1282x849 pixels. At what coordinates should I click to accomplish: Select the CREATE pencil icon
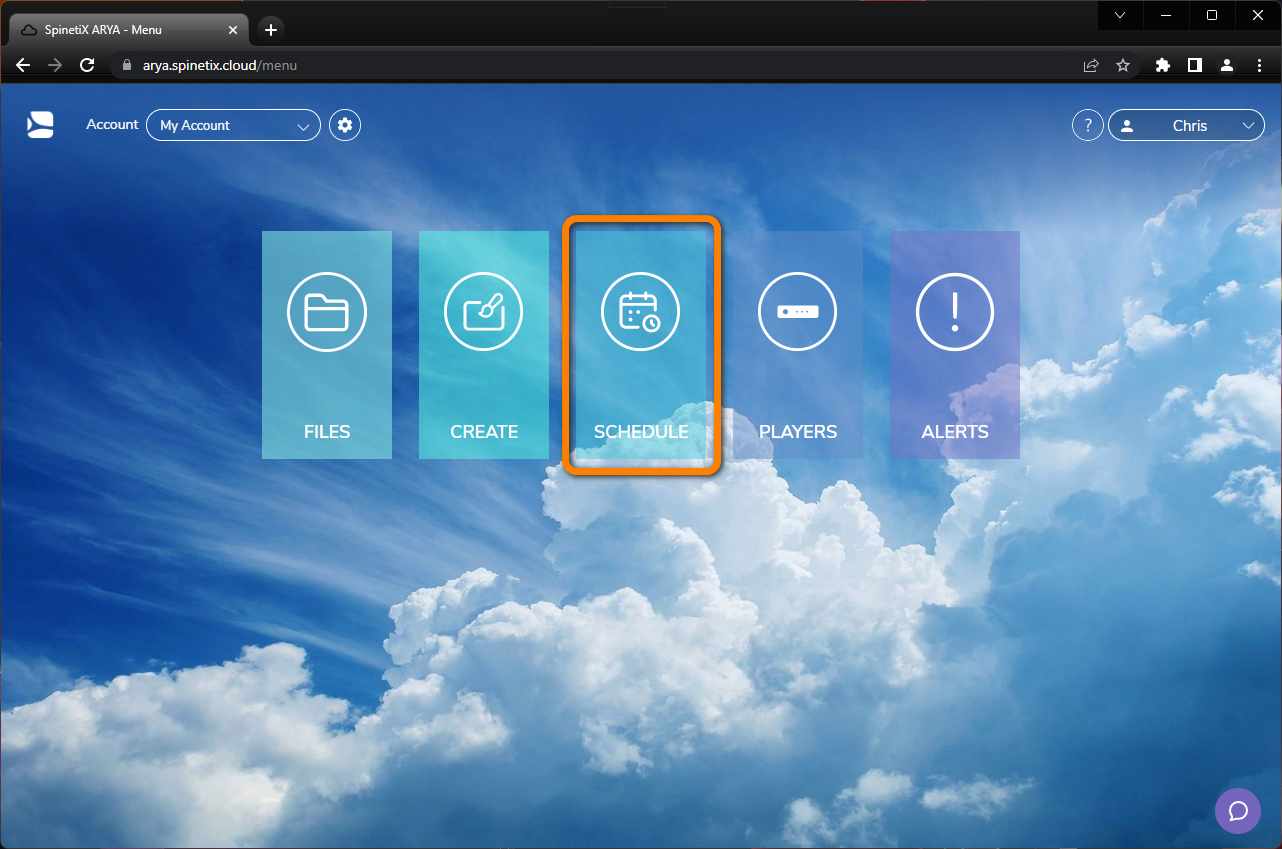[x=483, y=311]
